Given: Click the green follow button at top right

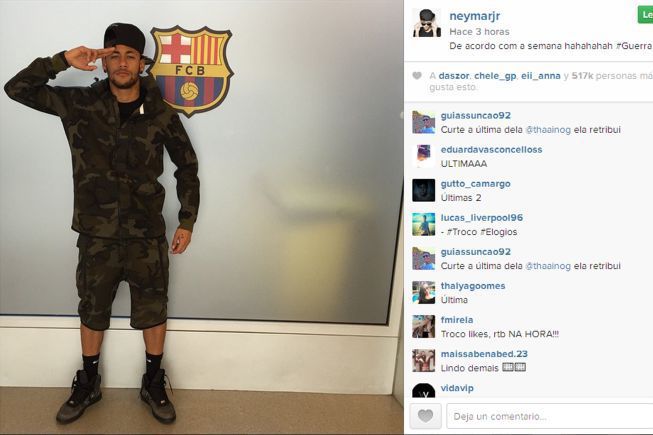Looking at the screenshot, I should pos(645,15).
